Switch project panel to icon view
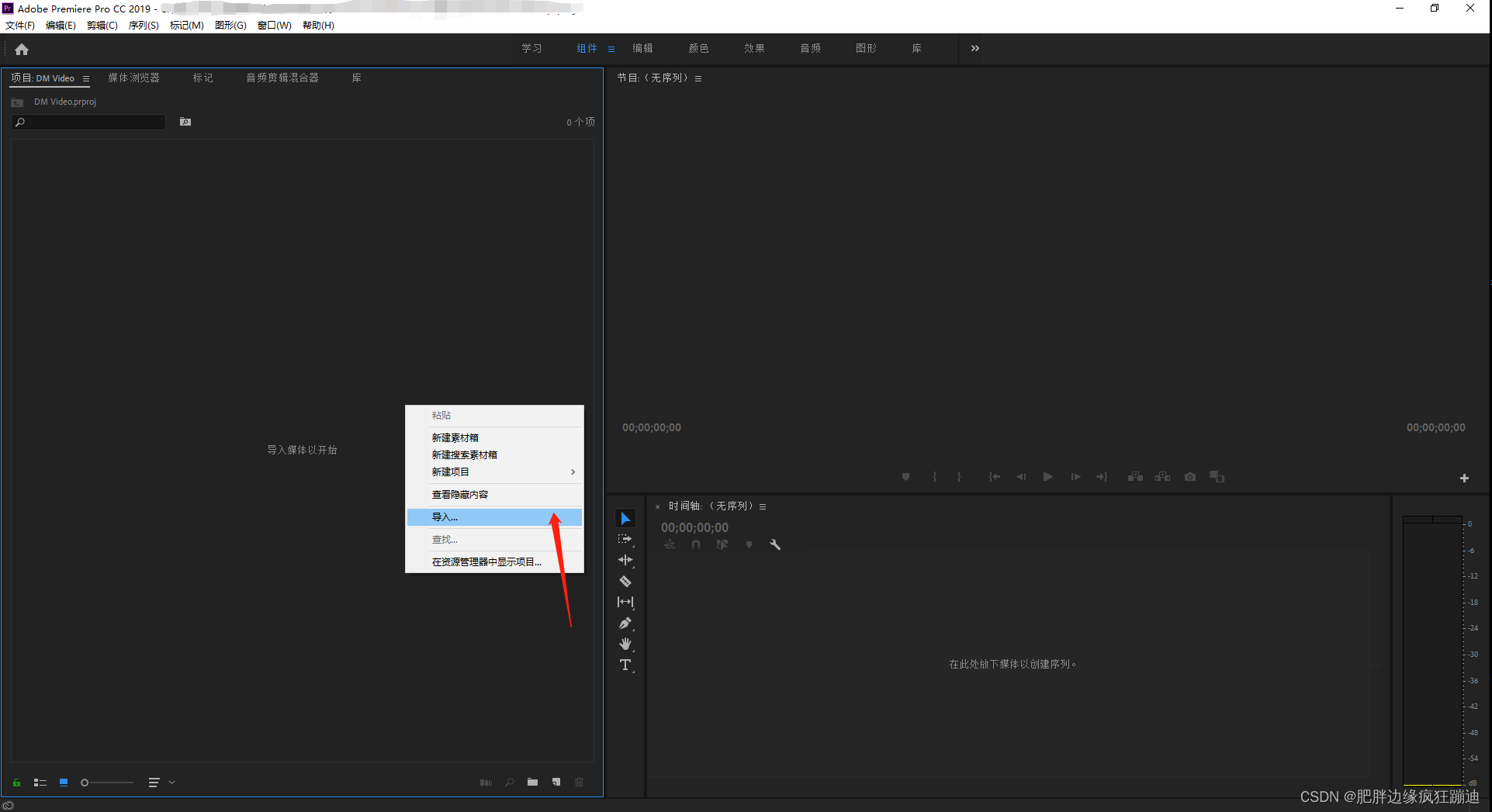The height and width of the screenshot is (812, 1492). [x=64, y=783]
